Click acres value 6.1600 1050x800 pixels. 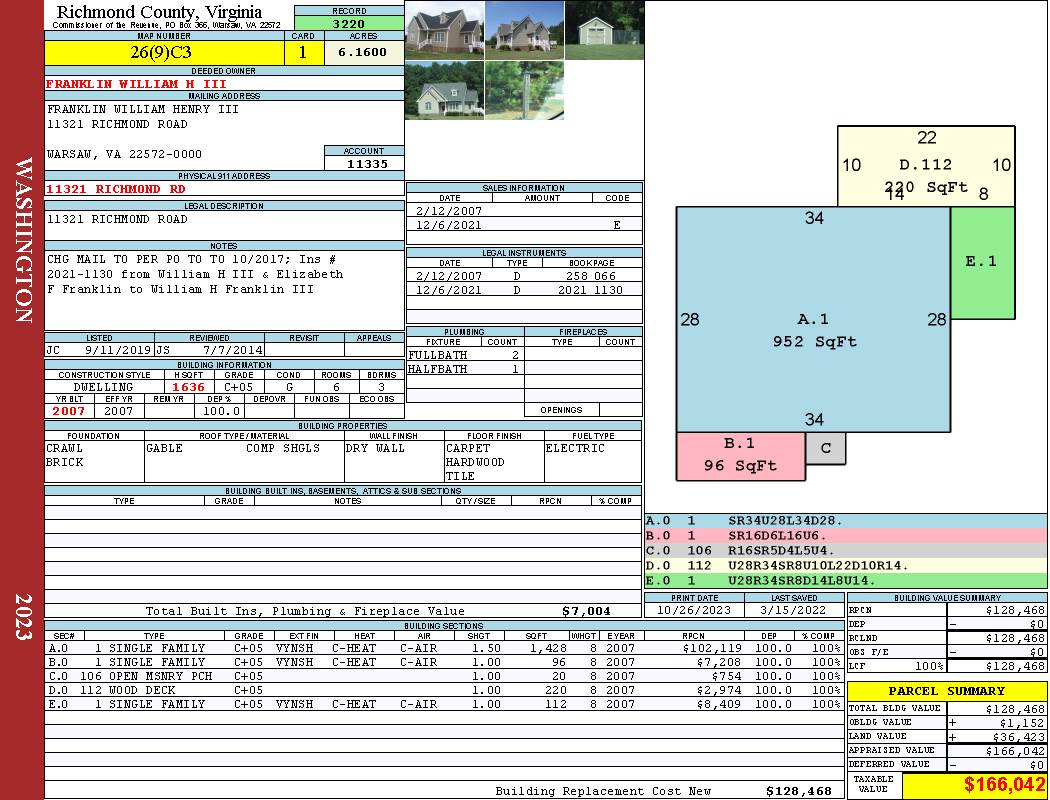click(x=362, y=52)
